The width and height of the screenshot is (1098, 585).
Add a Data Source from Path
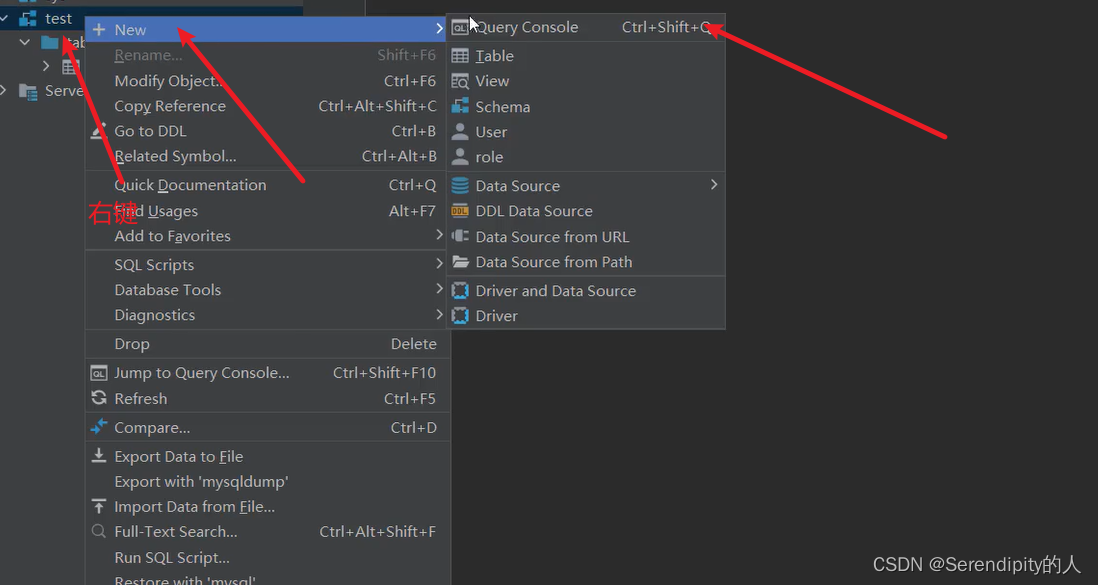tap(555, 261)
